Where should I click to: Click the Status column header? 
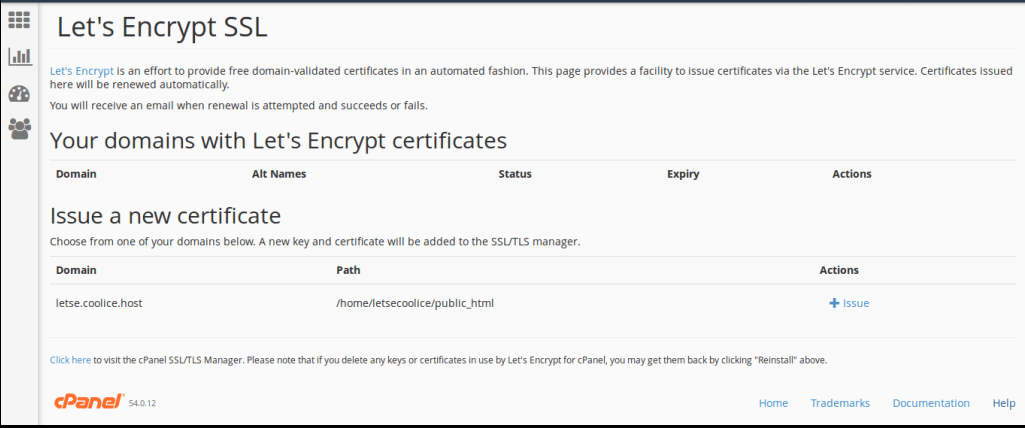(x=515, y=174)
